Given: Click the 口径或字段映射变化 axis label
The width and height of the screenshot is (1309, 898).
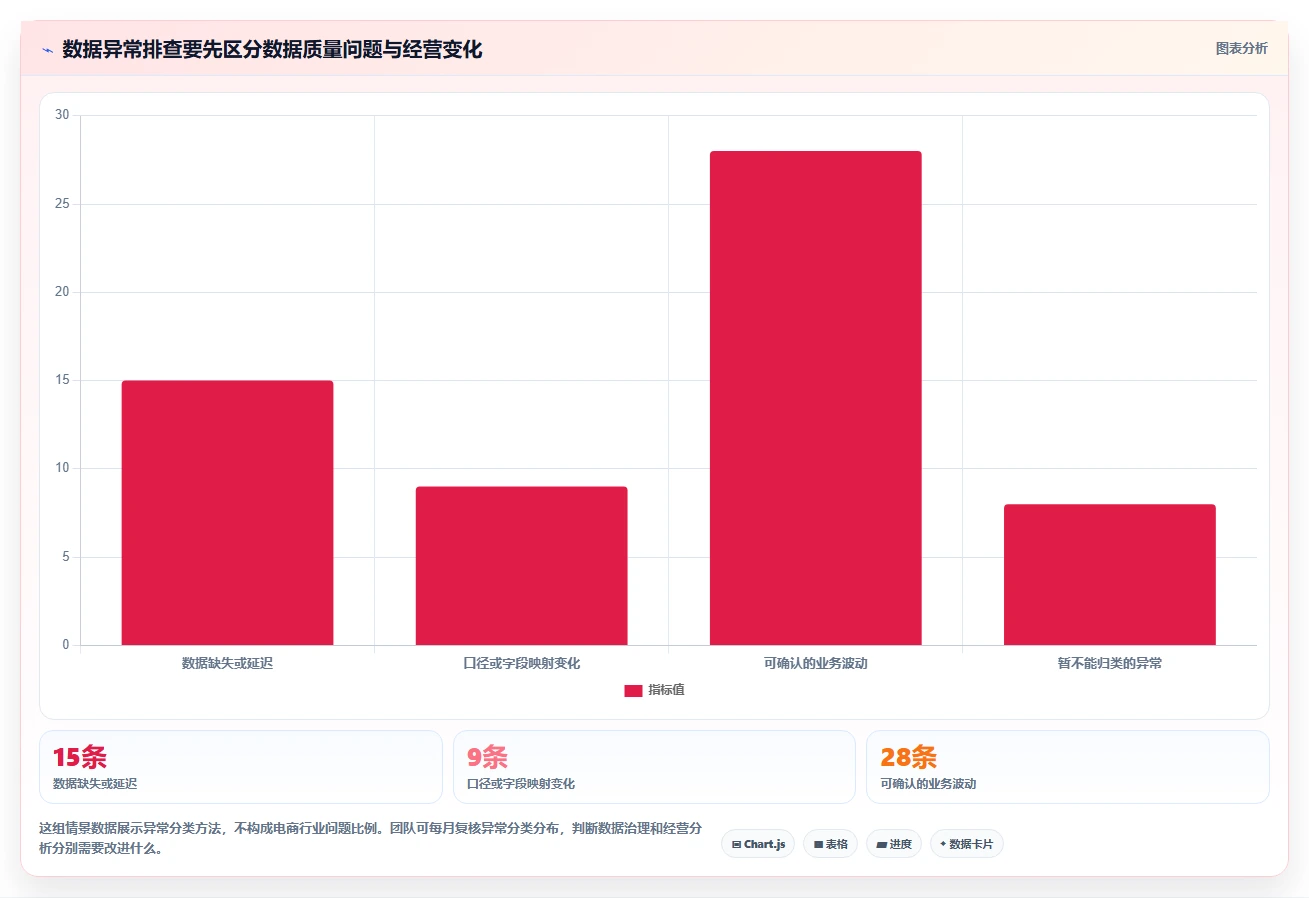Looking at the screenshot, I should click(521, 663).
